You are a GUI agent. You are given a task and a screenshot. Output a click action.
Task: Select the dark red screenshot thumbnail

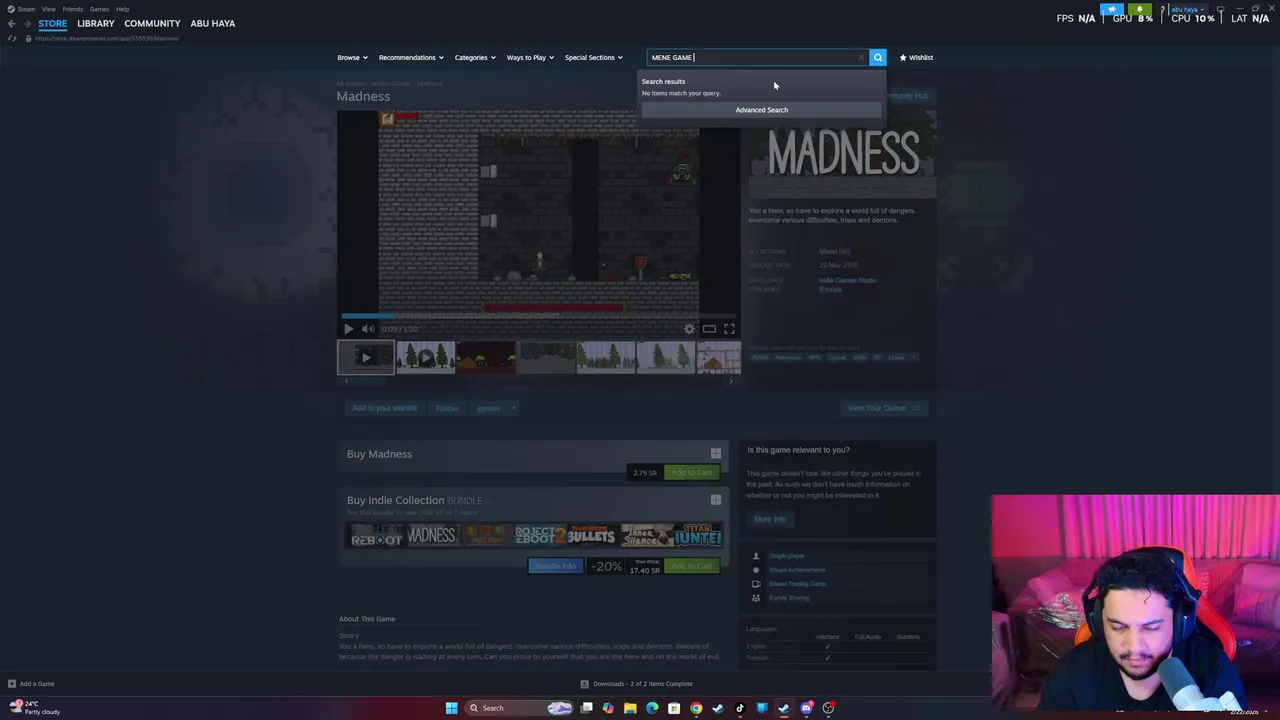coord(486,357)
